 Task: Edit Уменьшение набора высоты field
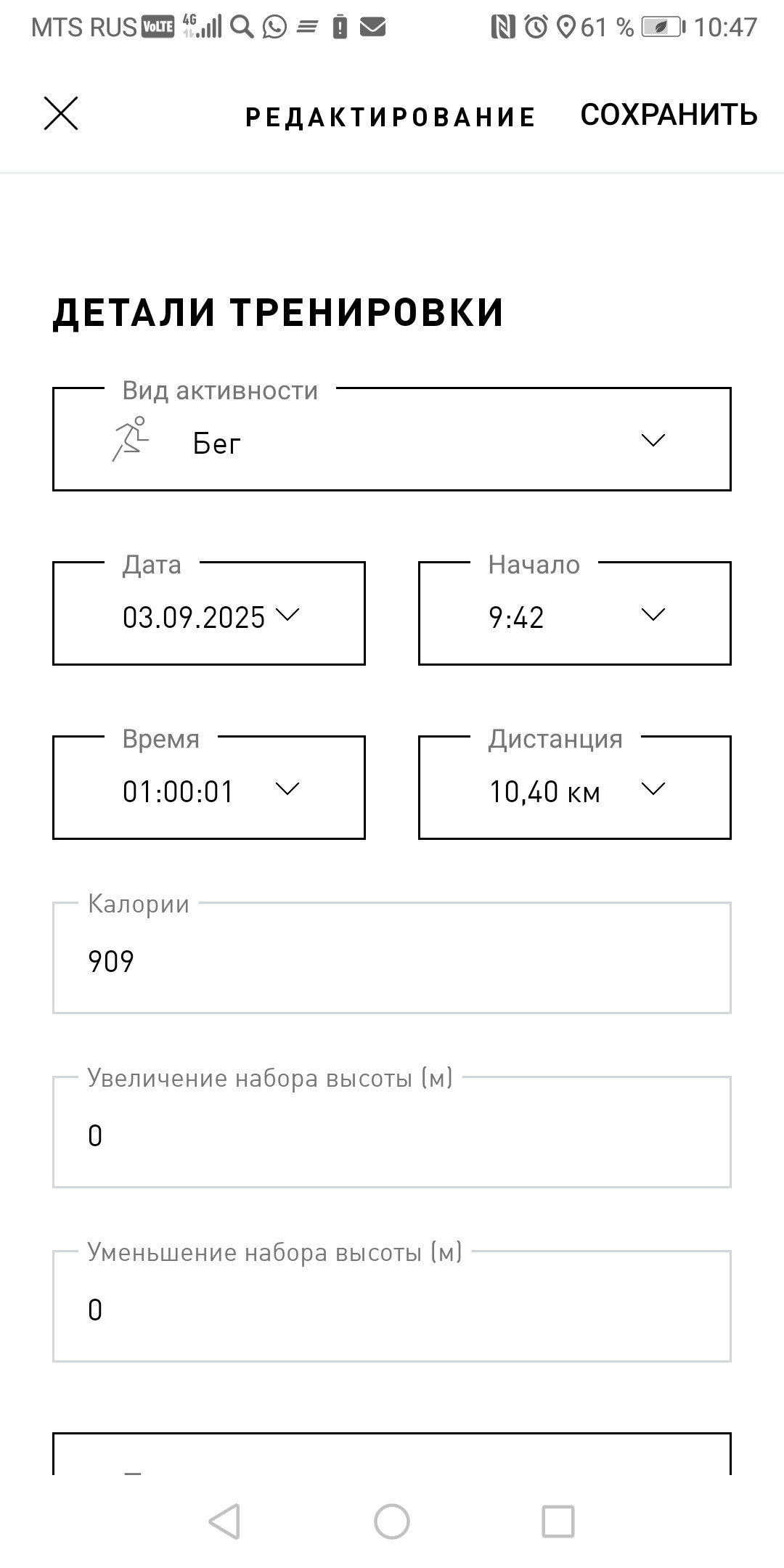(392, 1307)
